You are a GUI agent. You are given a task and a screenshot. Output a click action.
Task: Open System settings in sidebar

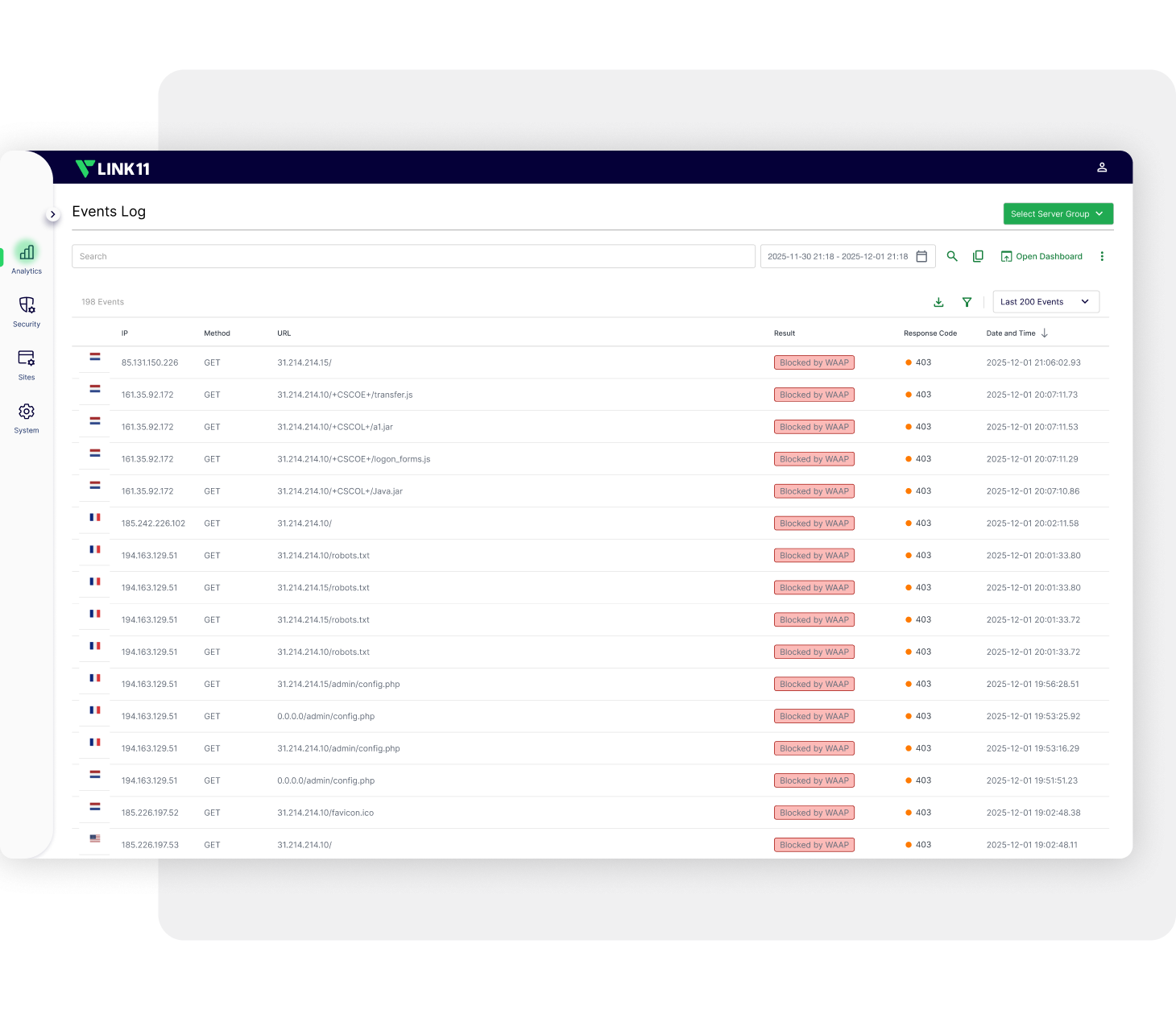pyautogui.click(x=27, y=417)
